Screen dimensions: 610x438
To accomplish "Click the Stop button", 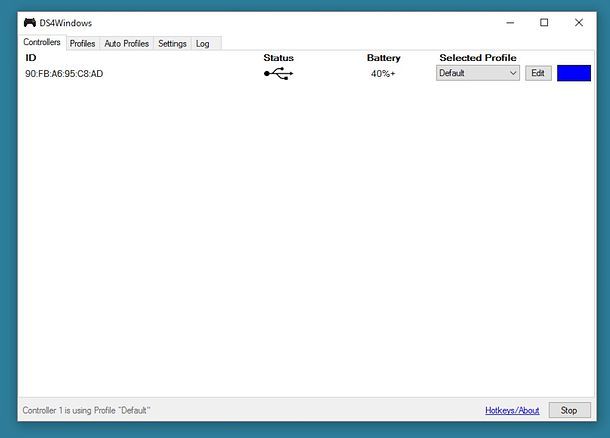I will point(570,410).
